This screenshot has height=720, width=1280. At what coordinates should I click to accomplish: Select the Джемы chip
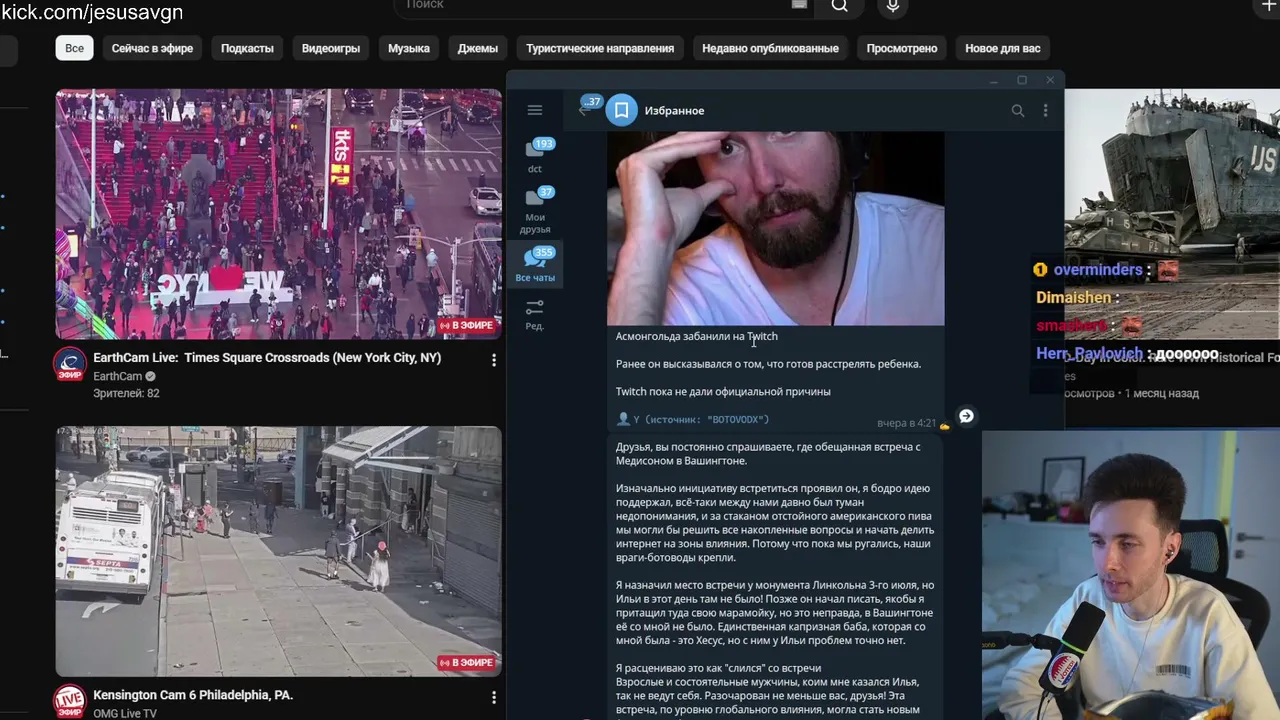coord(478,48)
